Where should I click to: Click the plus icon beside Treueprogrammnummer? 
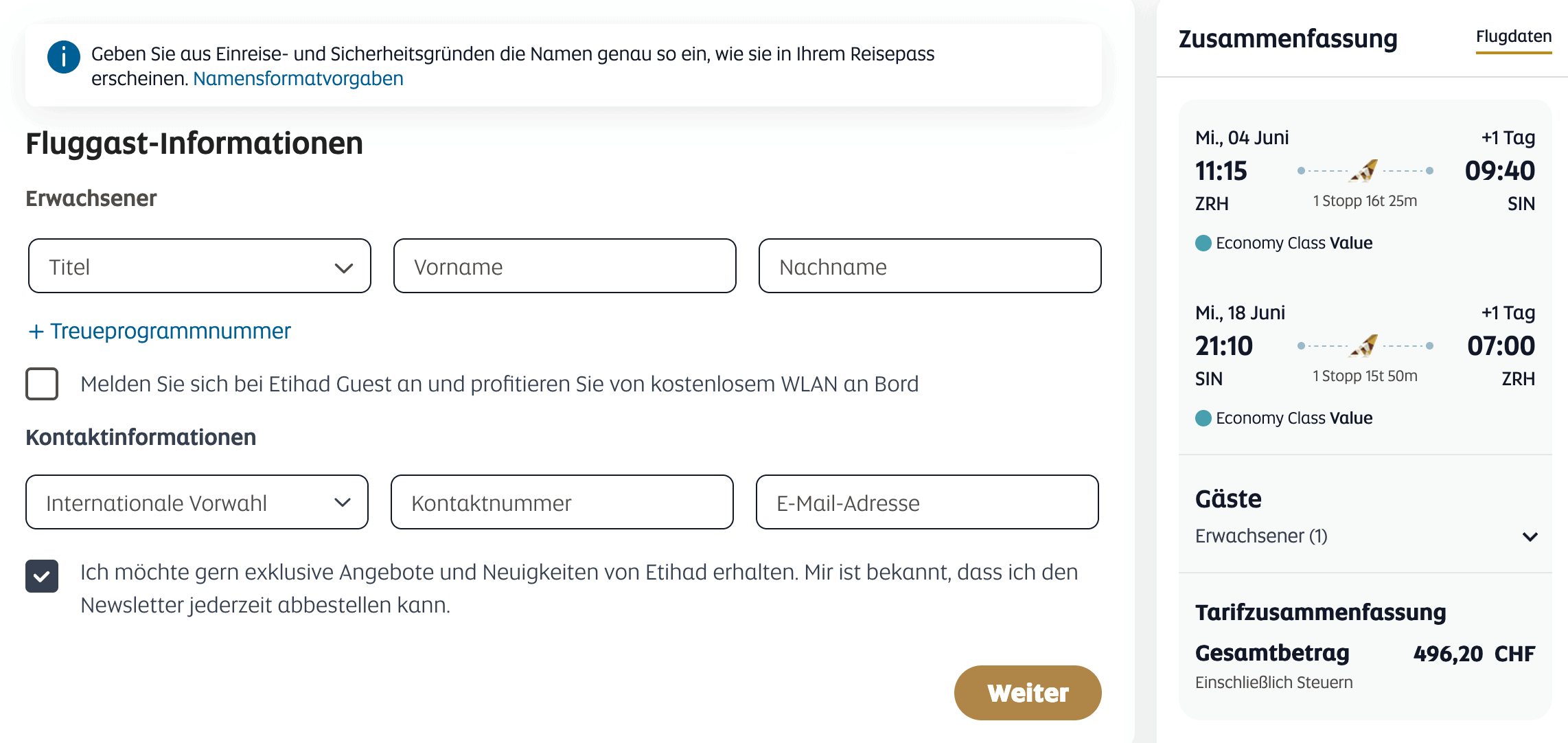(x=36, y=332)
